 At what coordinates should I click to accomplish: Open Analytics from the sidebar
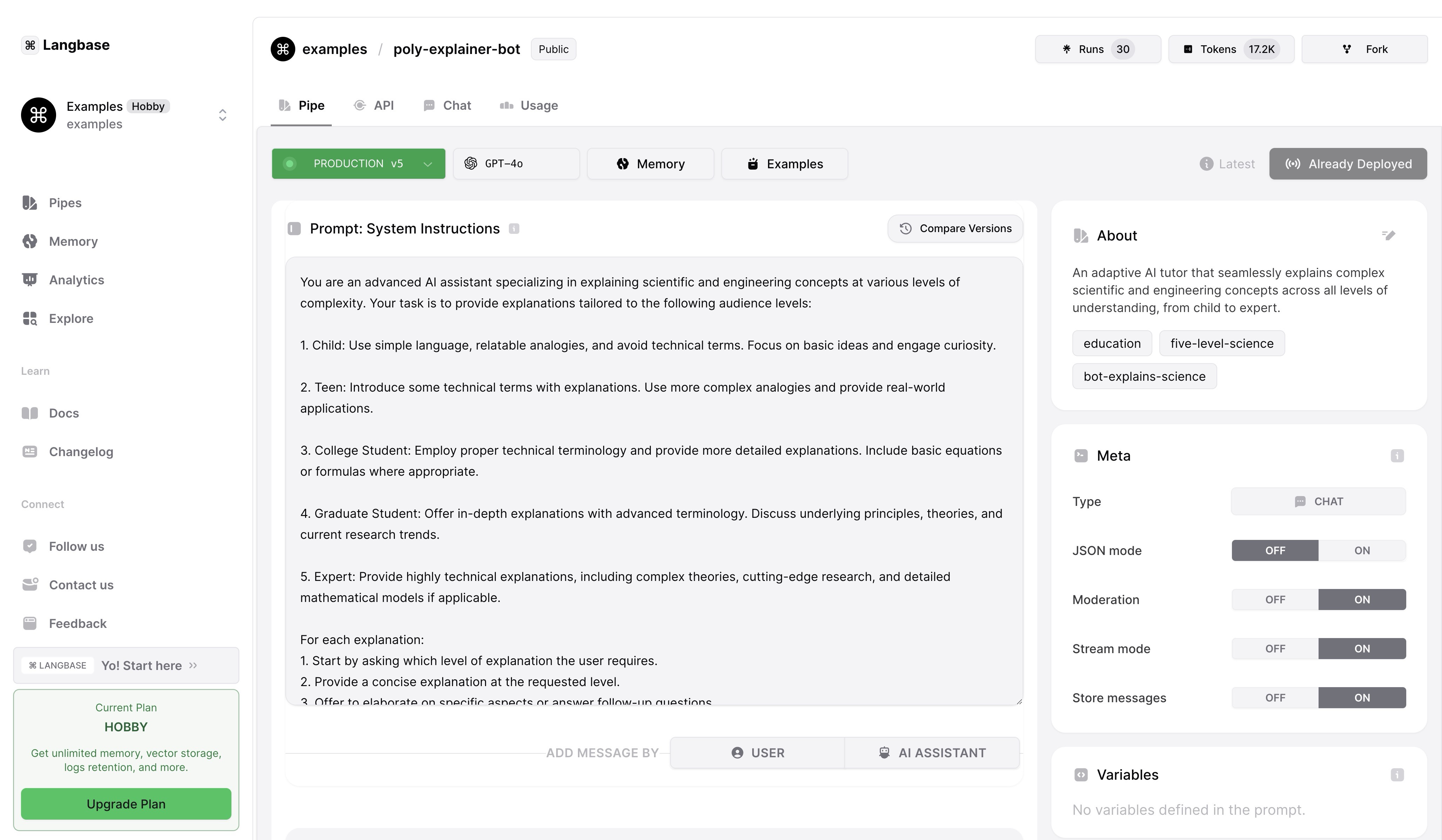click(x=76, y=280)
